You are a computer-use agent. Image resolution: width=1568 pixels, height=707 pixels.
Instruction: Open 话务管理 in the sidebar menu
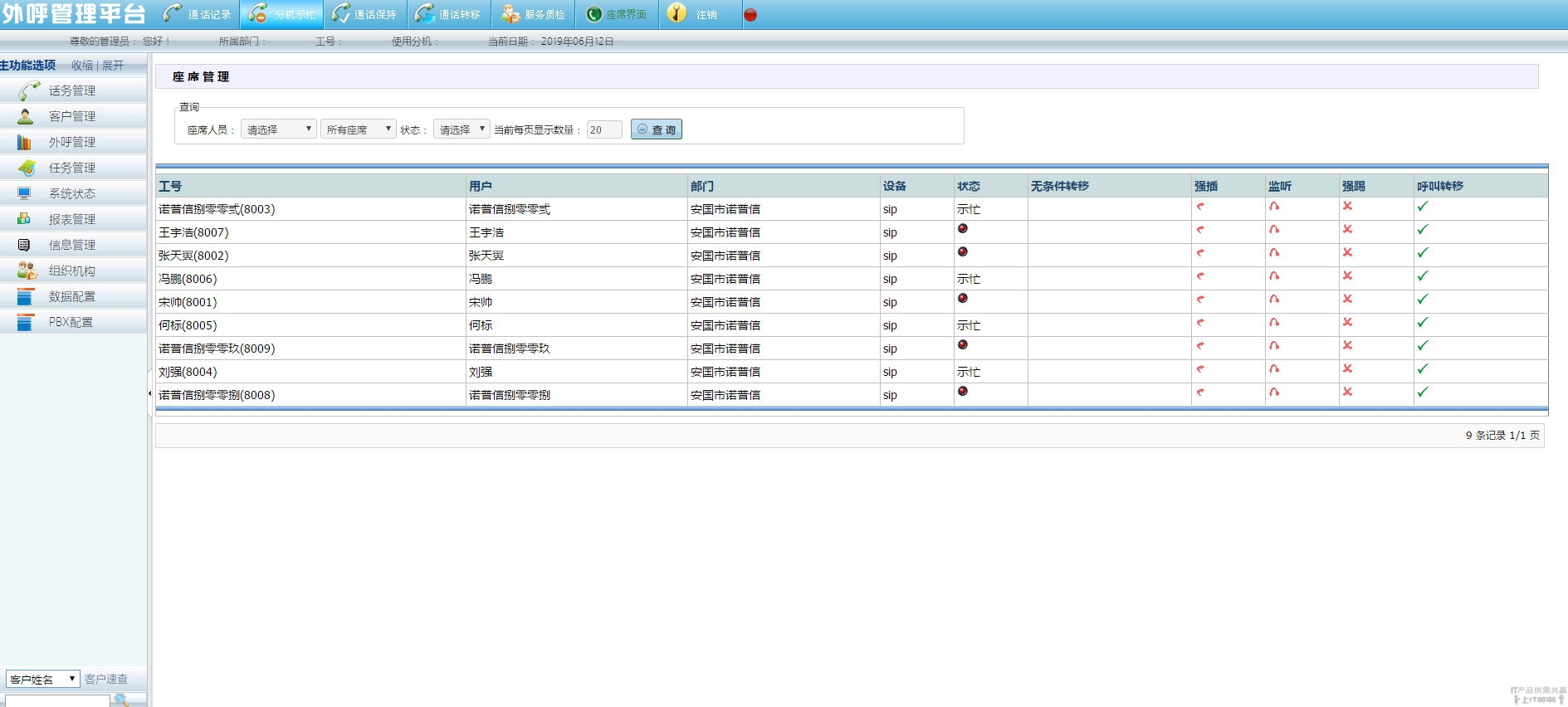pos(72,91)
